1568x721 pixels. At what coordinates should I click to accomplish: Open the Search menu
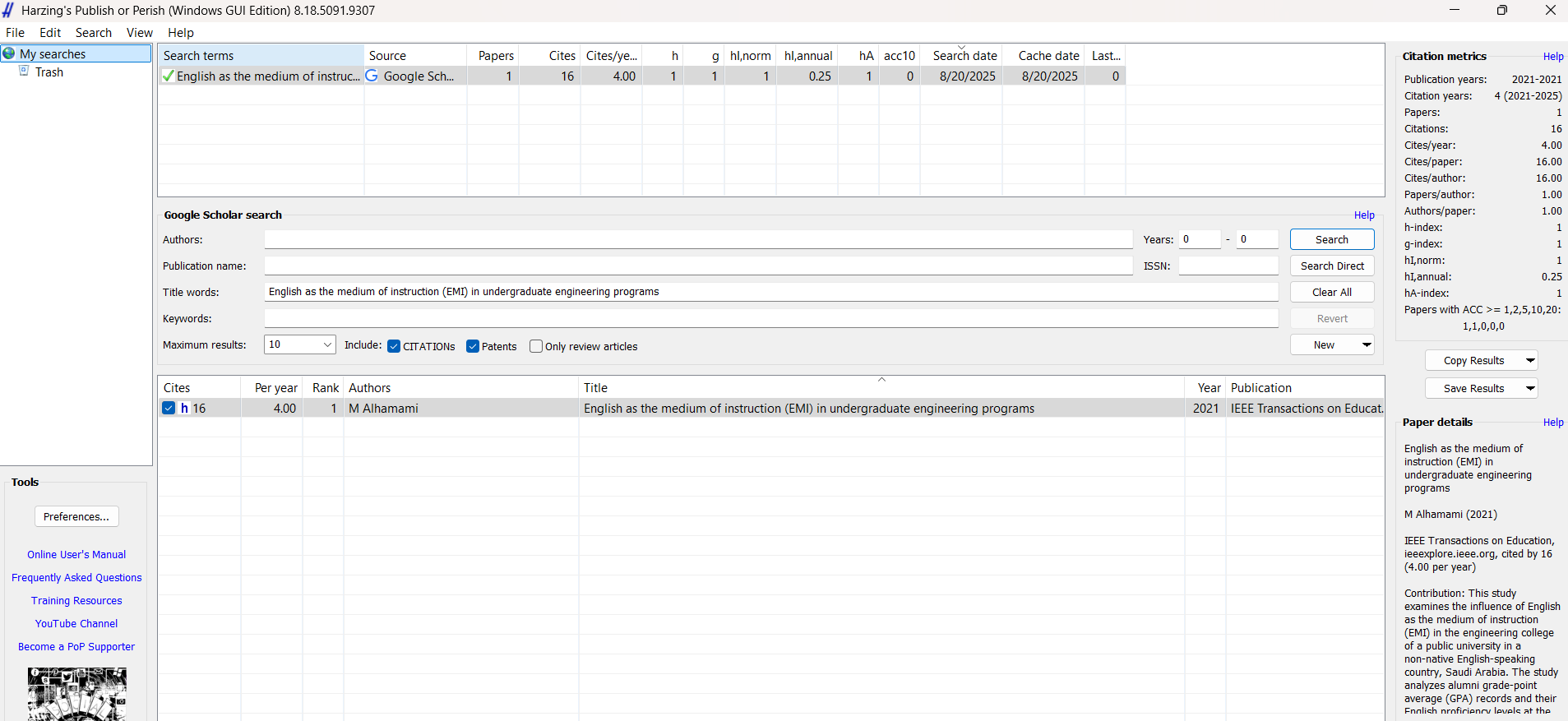pos(93,33)
